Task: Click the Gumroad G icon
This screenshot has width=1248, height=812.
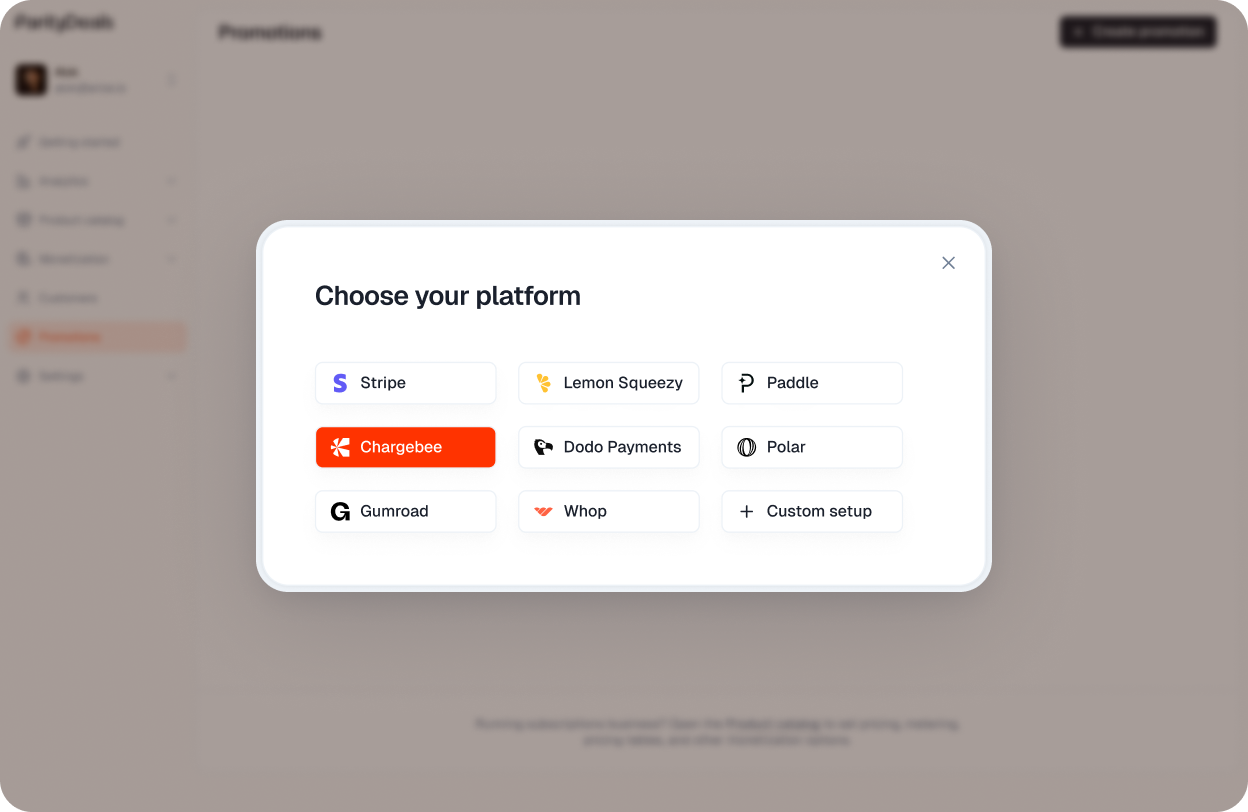Action: (x=340, y=511)
